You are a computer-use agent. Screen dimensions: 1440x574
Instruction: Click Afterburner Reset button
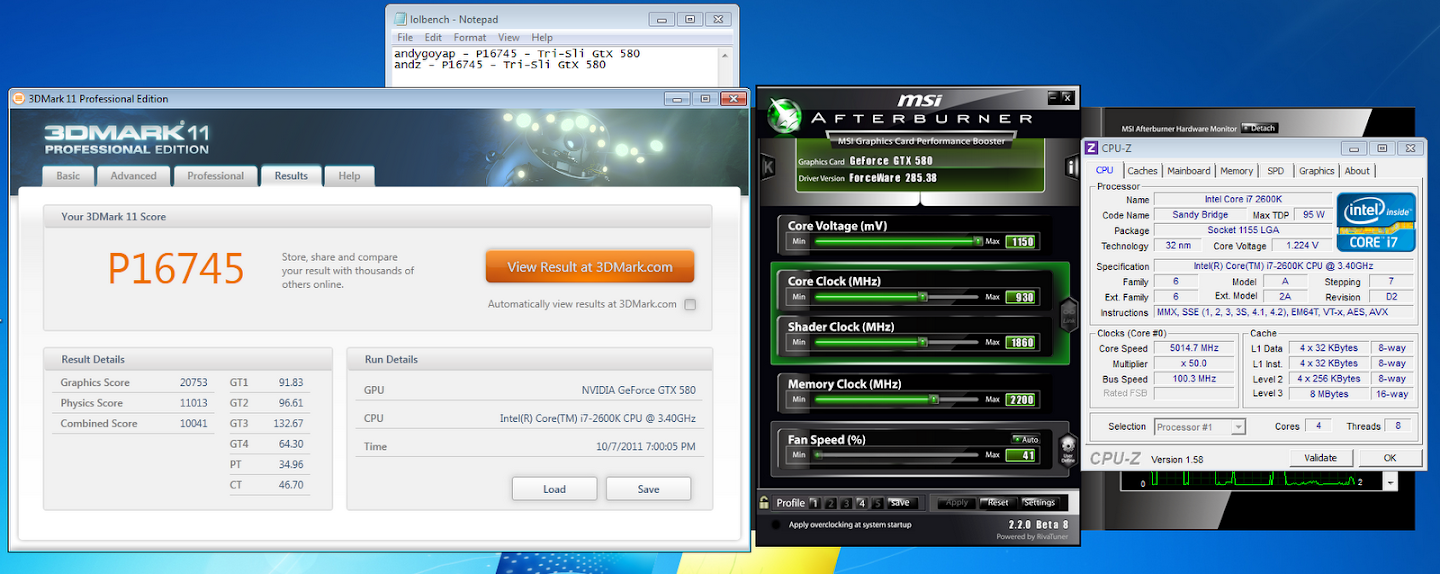(x=997, y=503)
